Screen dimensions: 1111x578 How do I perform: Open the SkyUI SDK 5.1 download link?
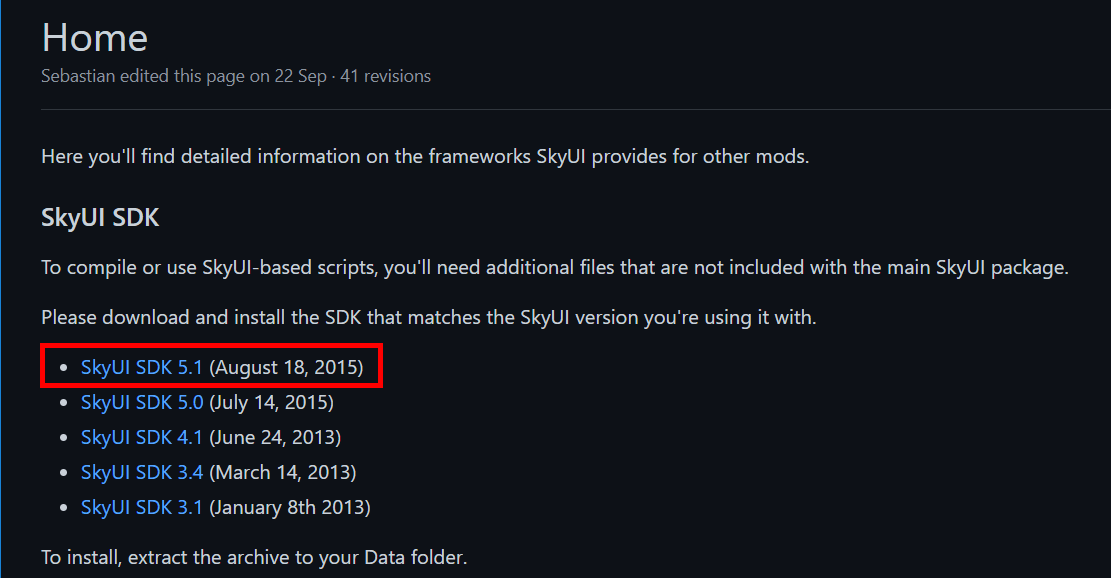(x=141, y=368)
